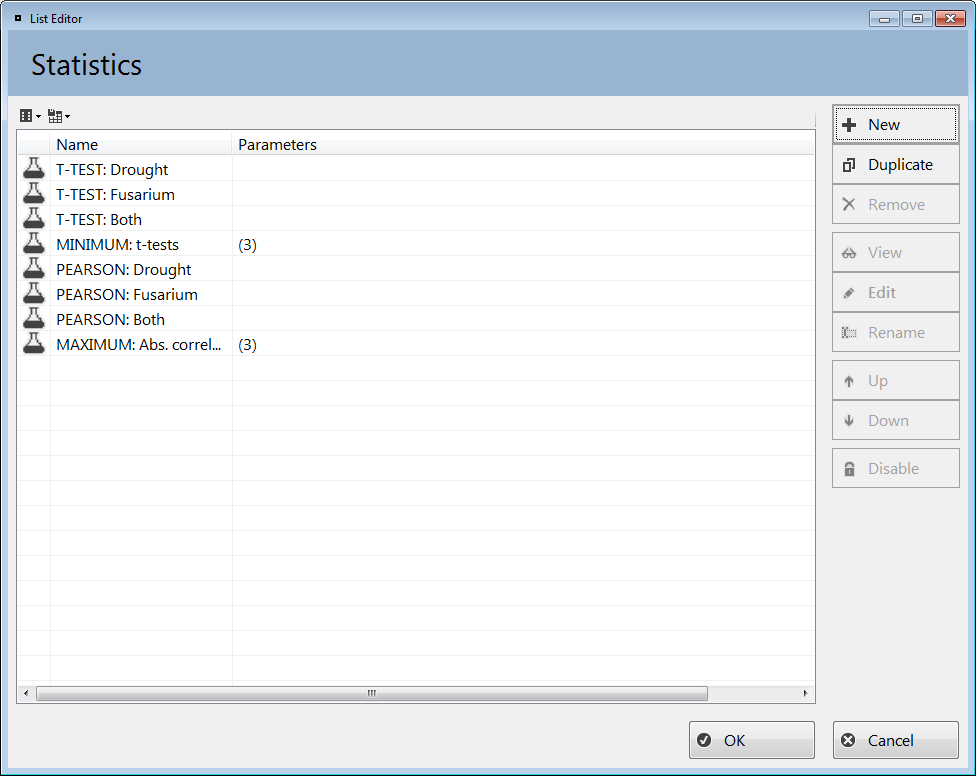Image resolution: width=976 pixels, height=776 pixels.
Task: Cancel the List Editor dialog
Action: pyautogui.click(x=895, y=740)
